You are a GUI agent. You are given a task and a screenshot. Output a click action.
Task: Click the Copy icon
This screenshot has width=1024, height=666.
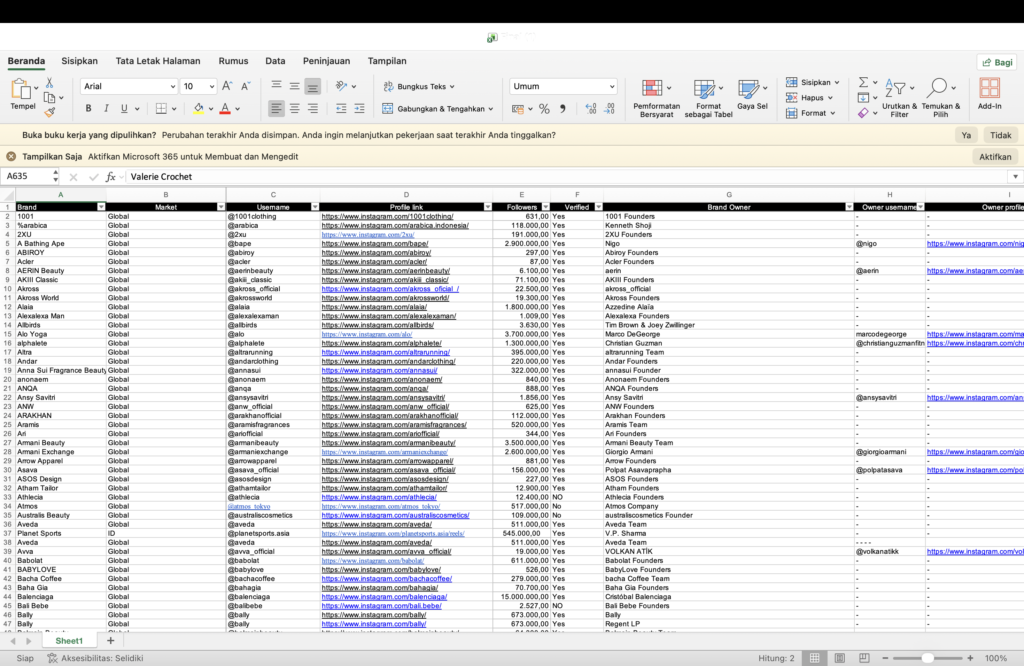(49, 98)
